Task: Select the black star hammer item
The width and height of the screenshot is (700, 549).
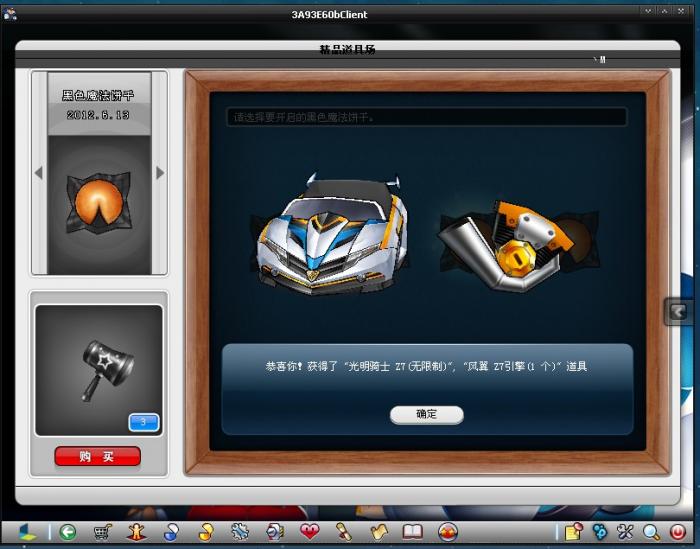Action: coord(107,370)
